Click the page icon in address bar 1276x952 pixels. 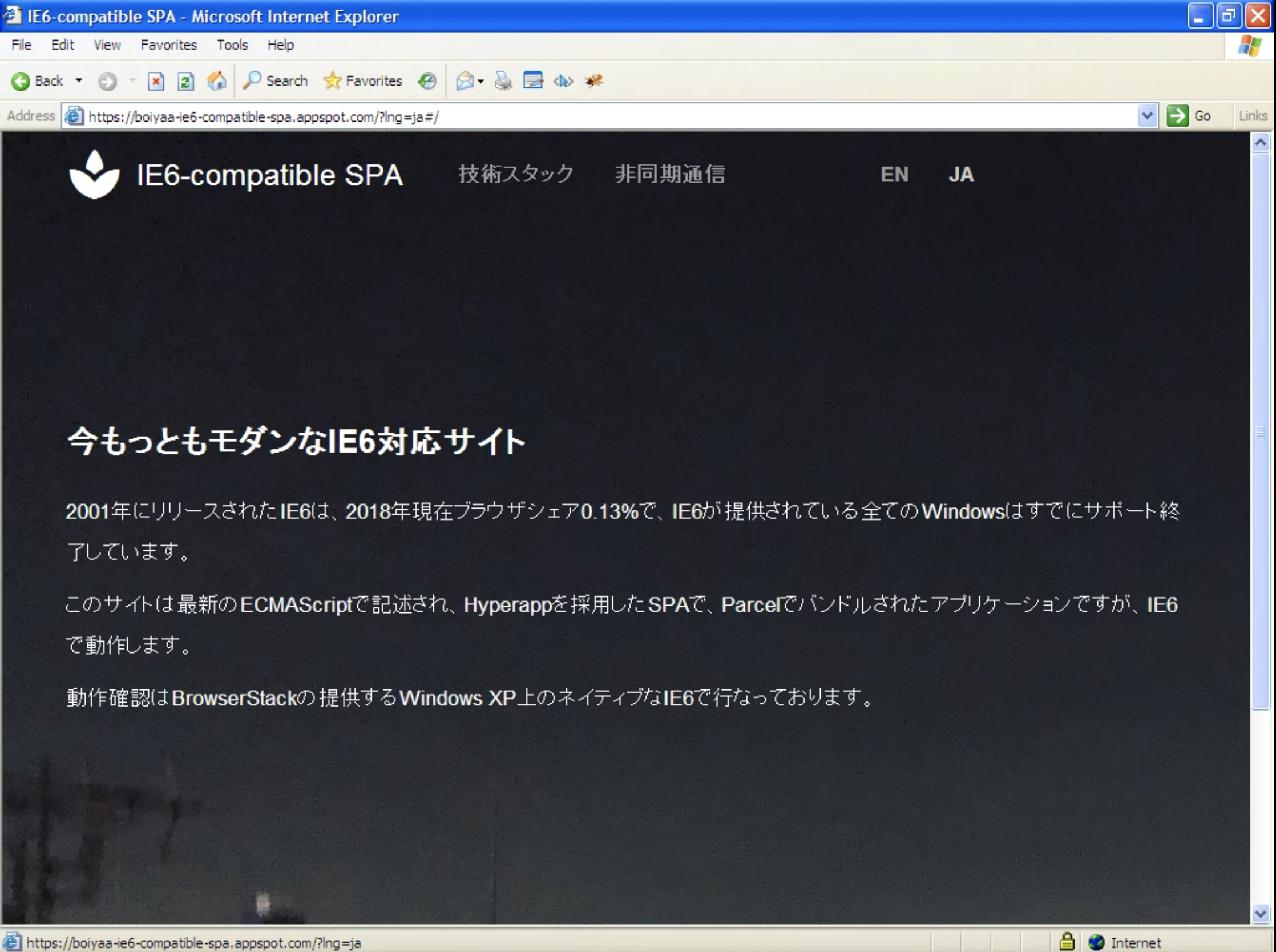coord(74,116)
